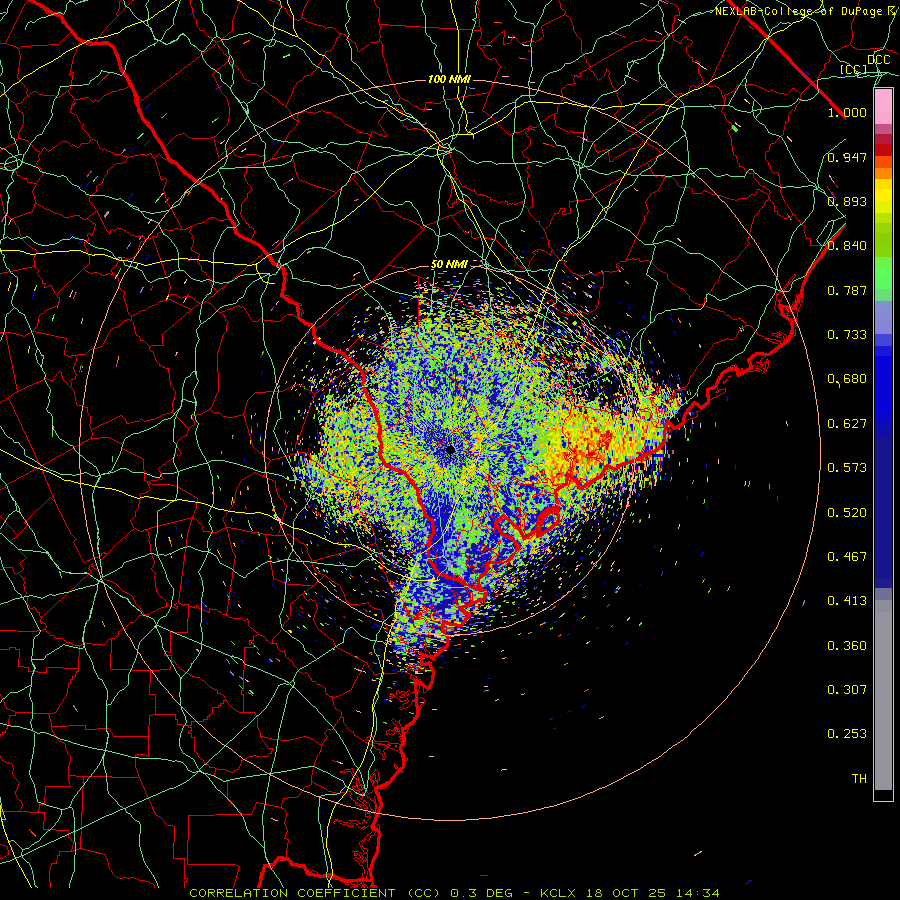Click the 0.413 value on the color scale
The image size is (900, 900).
(847, 601)
